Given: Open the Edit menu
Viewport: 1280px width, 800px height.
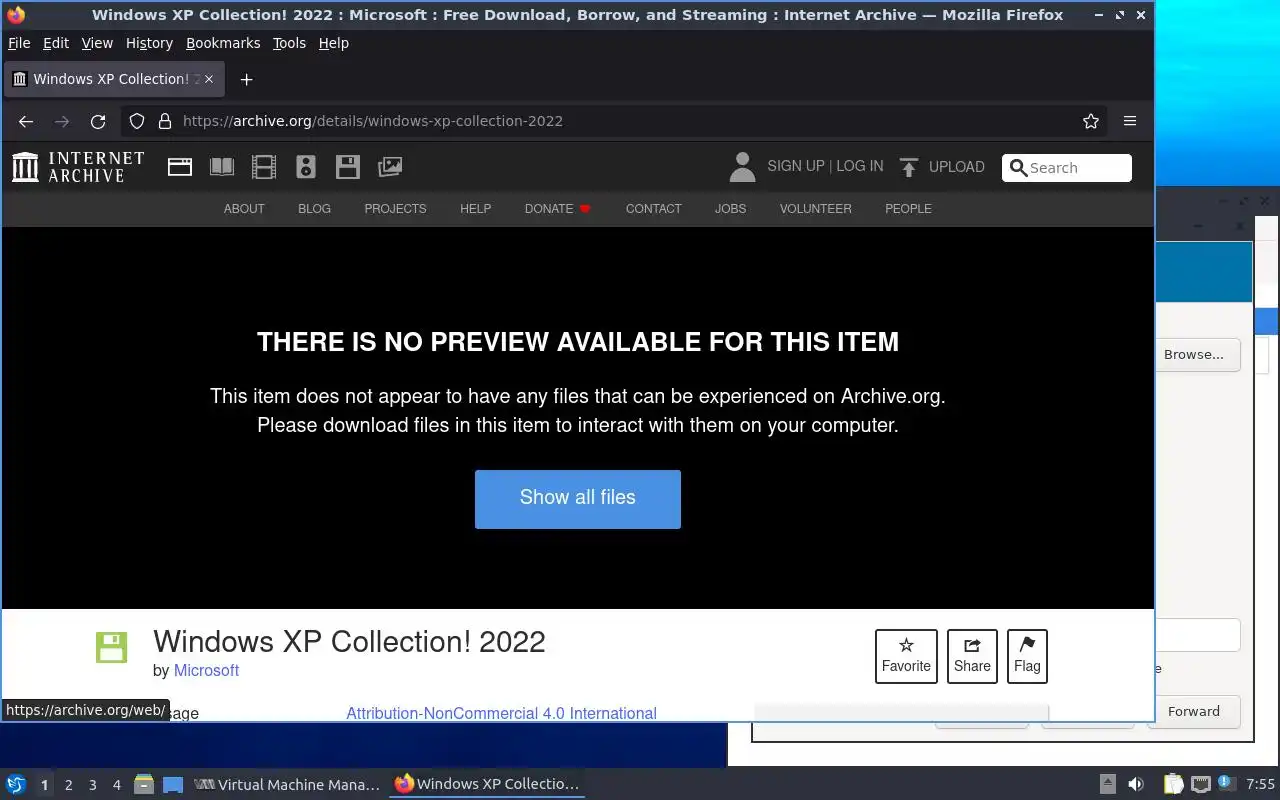Looking at the screenshot, I should (56, 43).
